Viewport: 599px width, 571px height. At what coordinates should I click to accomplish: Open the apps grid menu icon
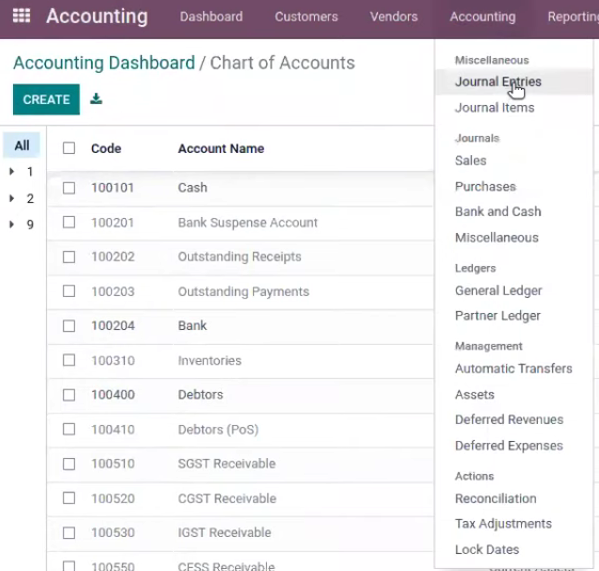[21, 16]
